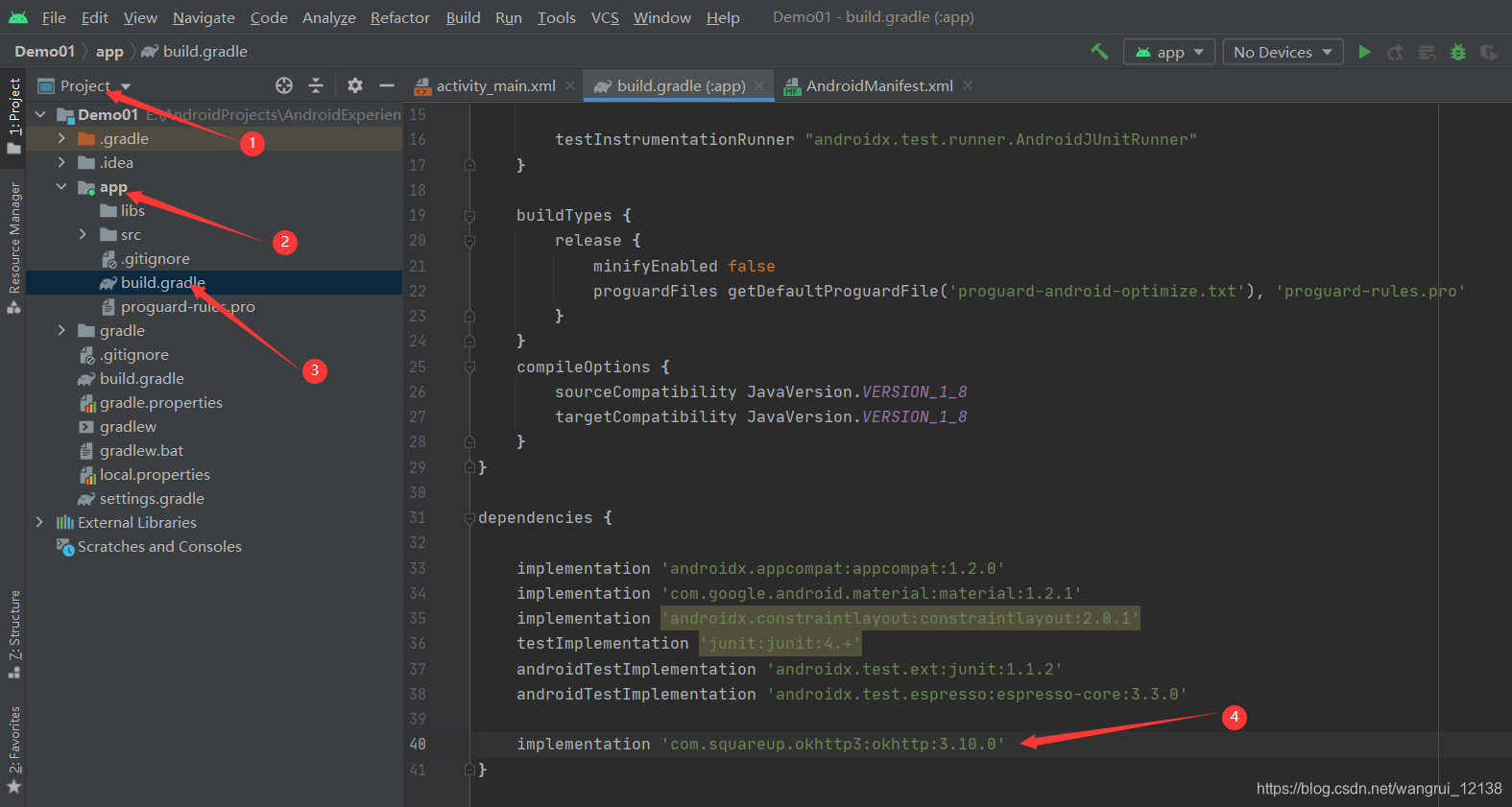Open the Resource Manager side tab
1512x807 pixels.
[x=13, y=248]
